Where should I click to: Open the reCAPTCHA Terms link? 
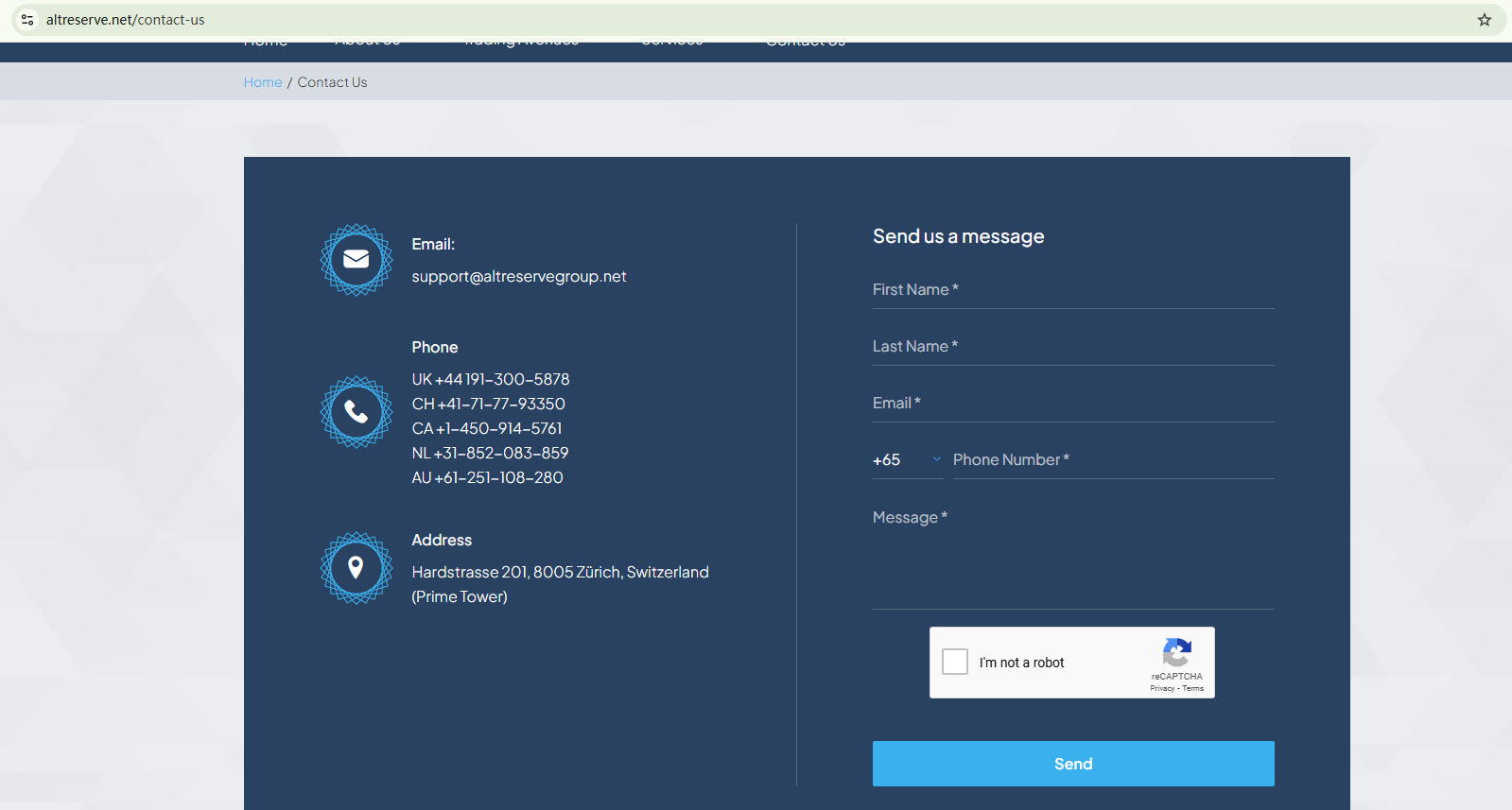1193,688
